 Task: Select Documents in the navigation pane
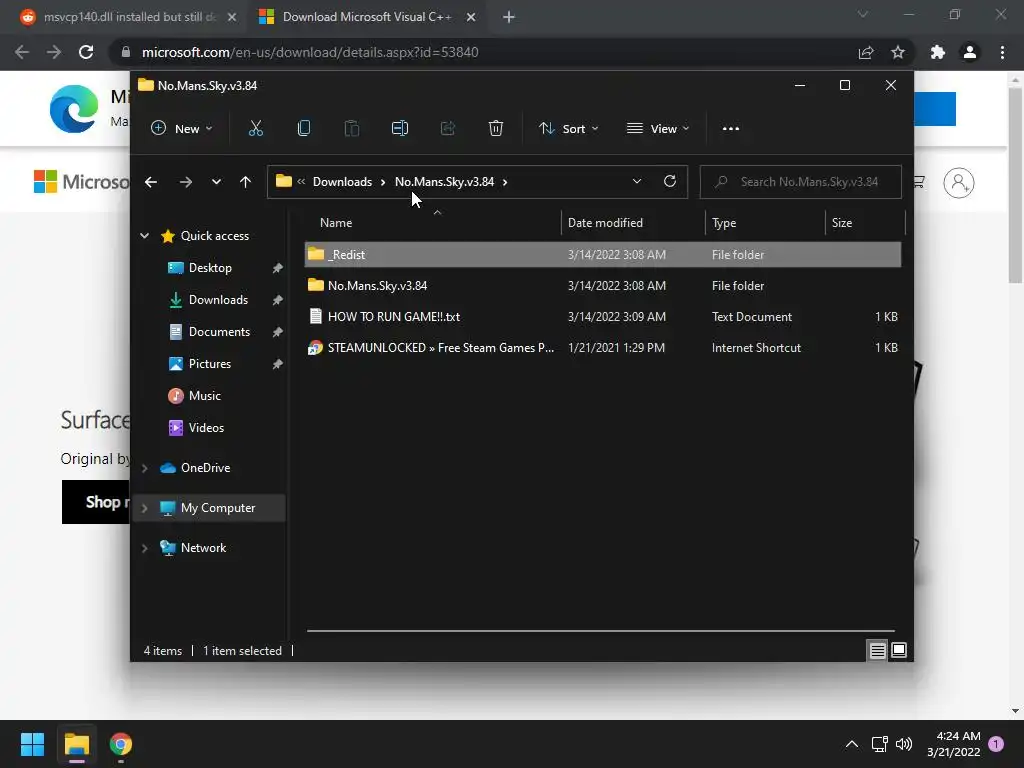coord(219,332)
